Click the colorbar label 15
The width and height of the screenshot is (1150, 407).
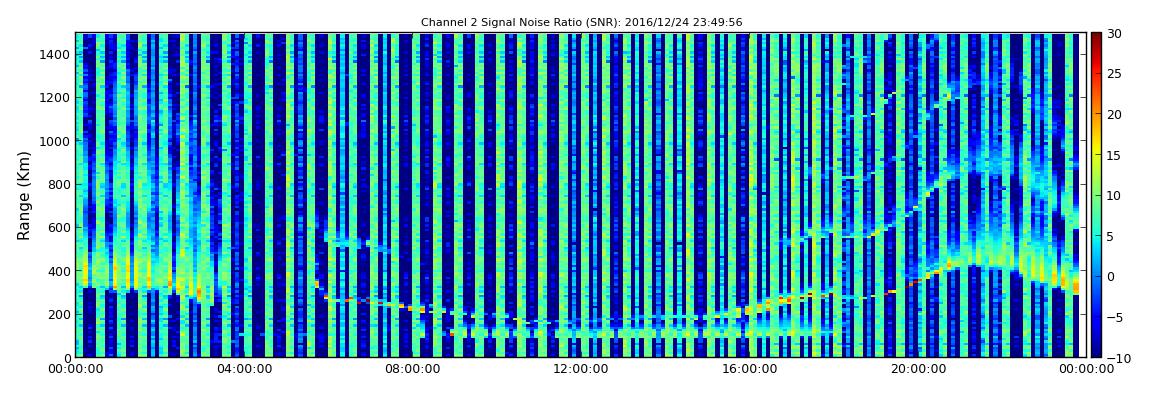1114,155
